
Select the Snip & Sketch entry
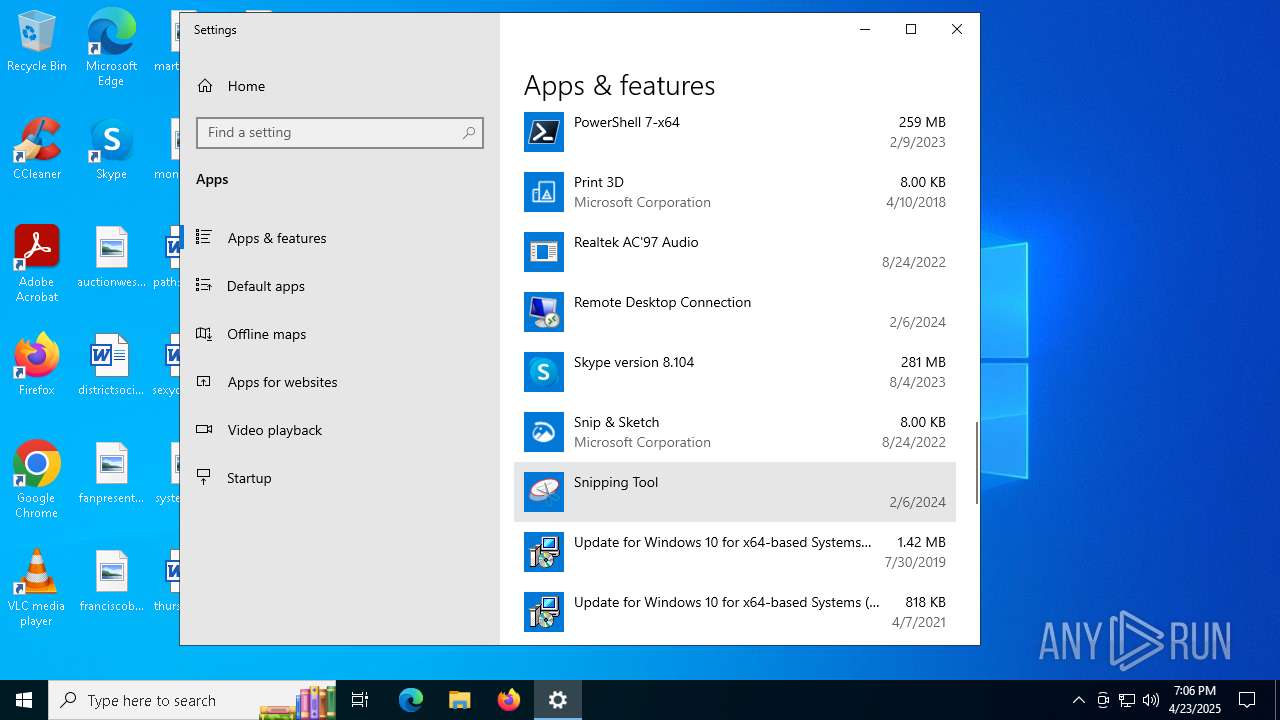coord(735,432)
